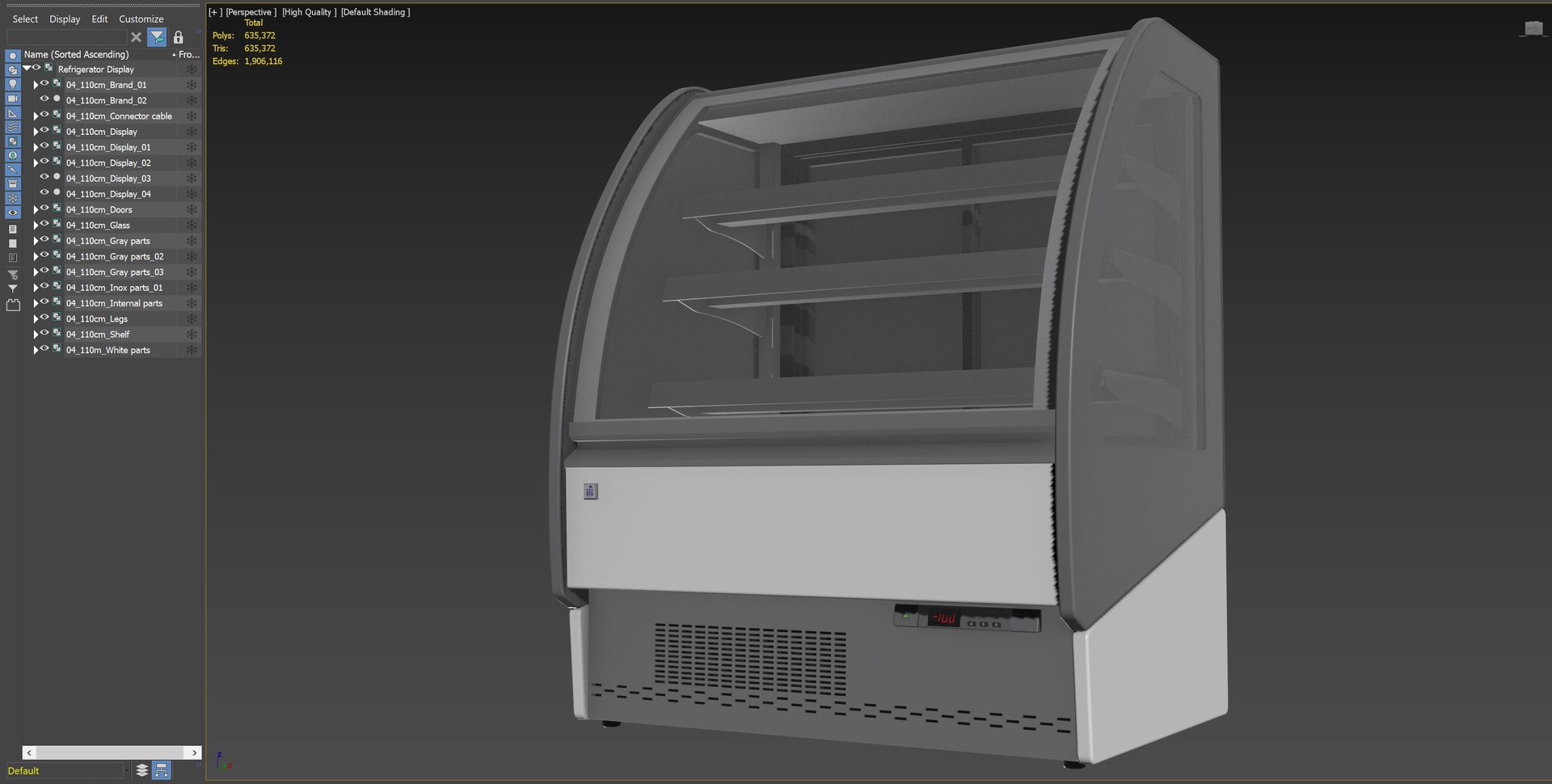Open the Edit menu
This screenshot has width=1552, height=784.
point(99,19)
